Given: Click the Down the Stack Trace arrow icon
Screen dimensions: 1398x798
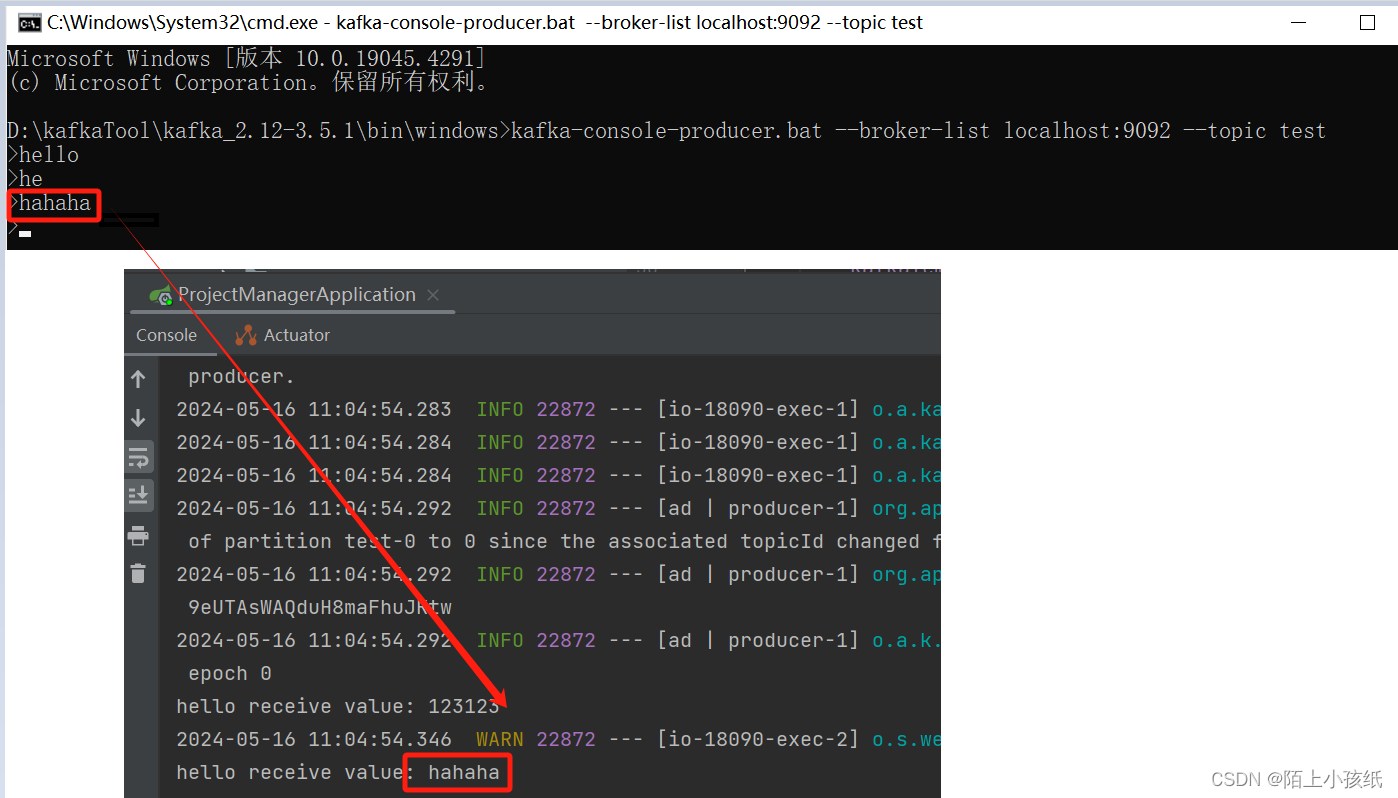Looking at the screenshot, I should coord(138,418).
